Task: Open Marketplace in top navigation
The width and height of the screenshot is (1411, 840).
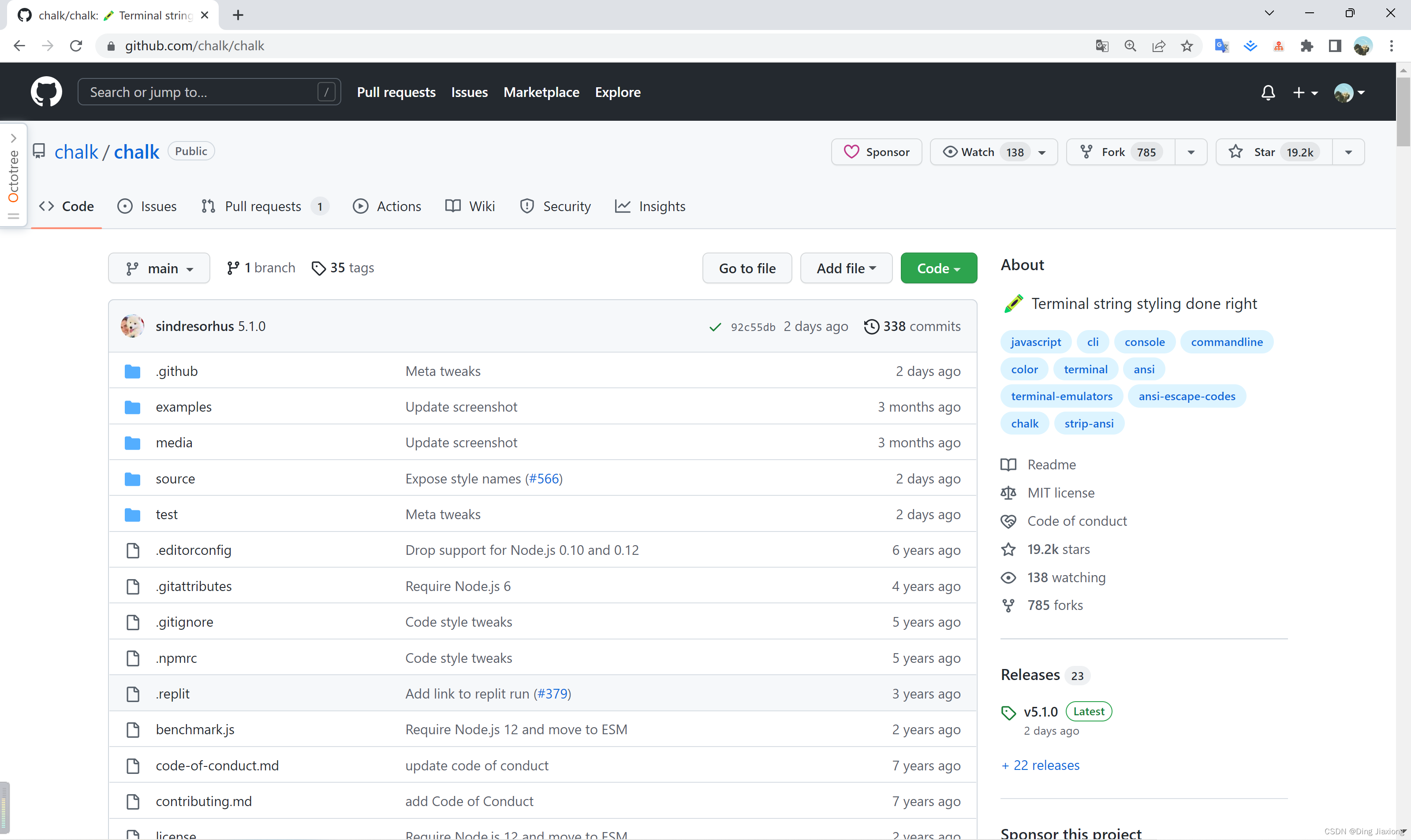Action: pyautogui.click(x=541, y=92)
